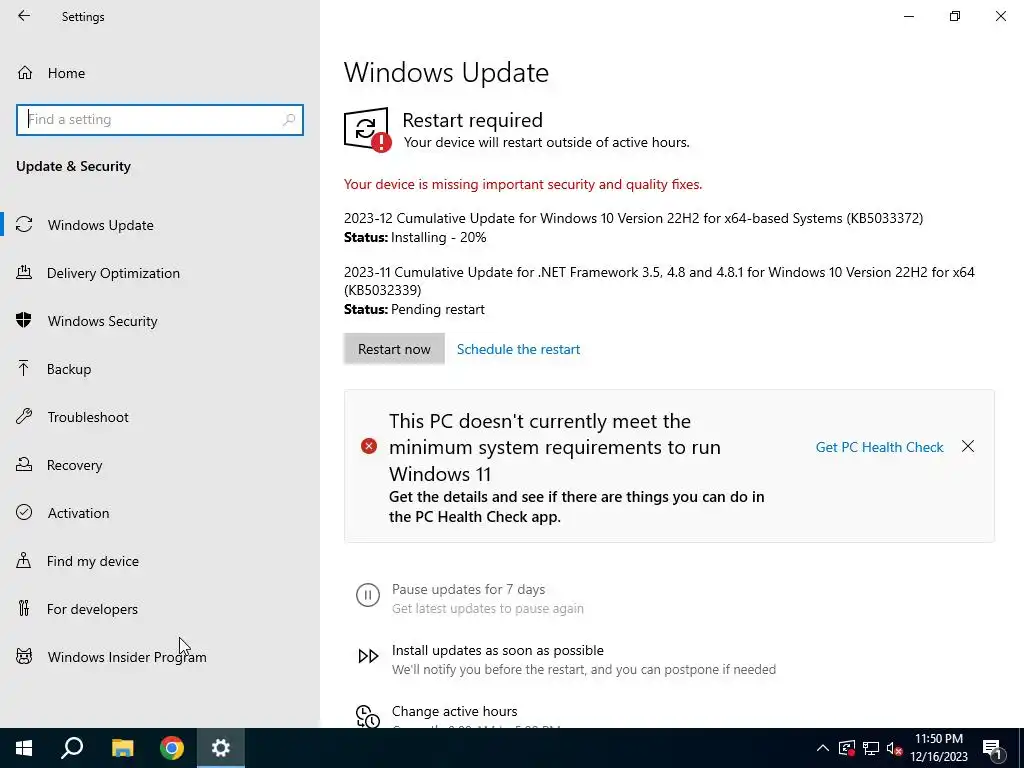Choose Install updates as soon as possible
This screenshot has width=1024, height=768.
[x=498, y=650]
